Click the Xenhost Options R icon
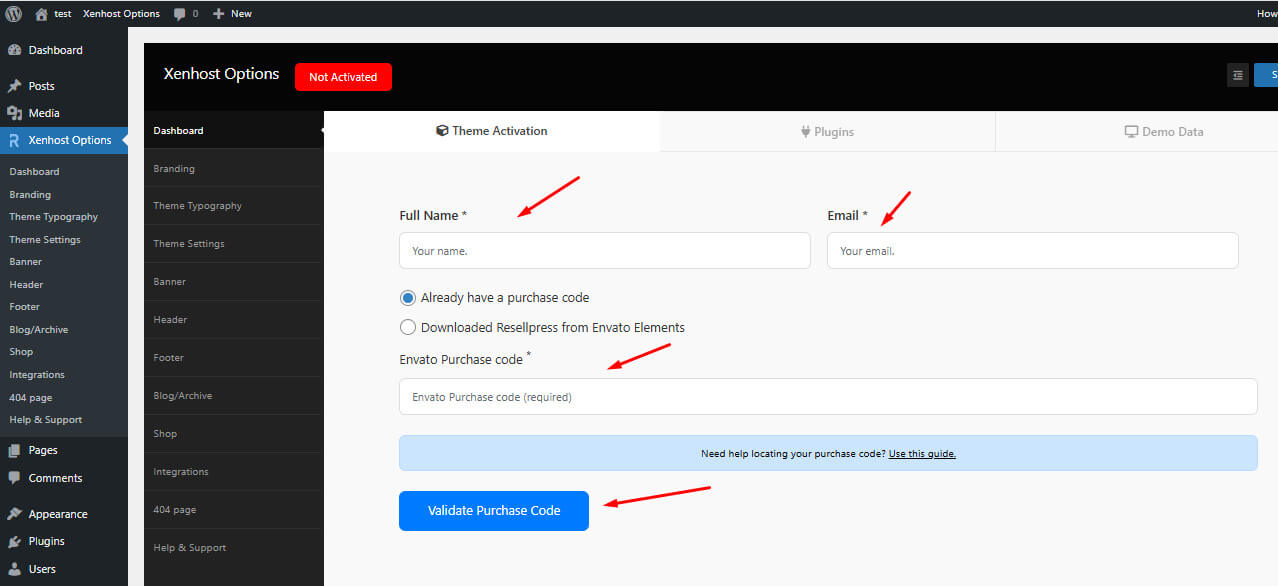This screenshot has width=1278, height=586. (14, 140)
